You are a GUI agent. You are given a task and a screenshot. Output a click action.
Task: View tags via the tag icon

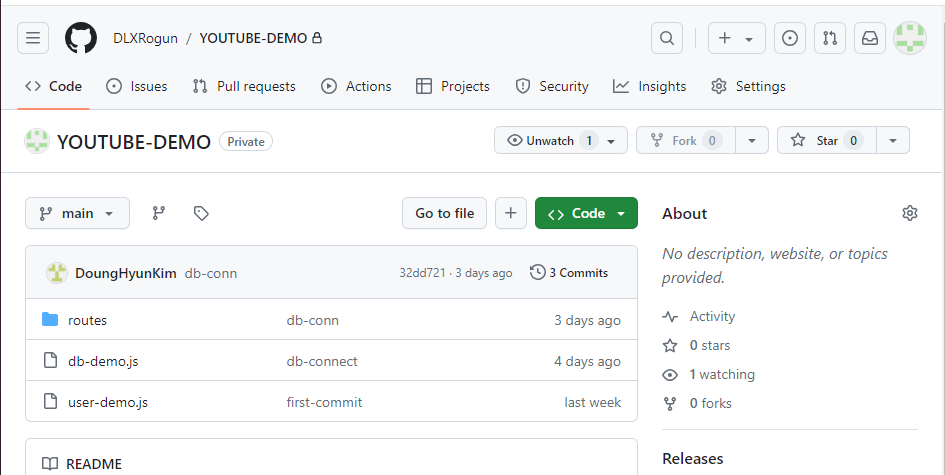click(201, 213)
